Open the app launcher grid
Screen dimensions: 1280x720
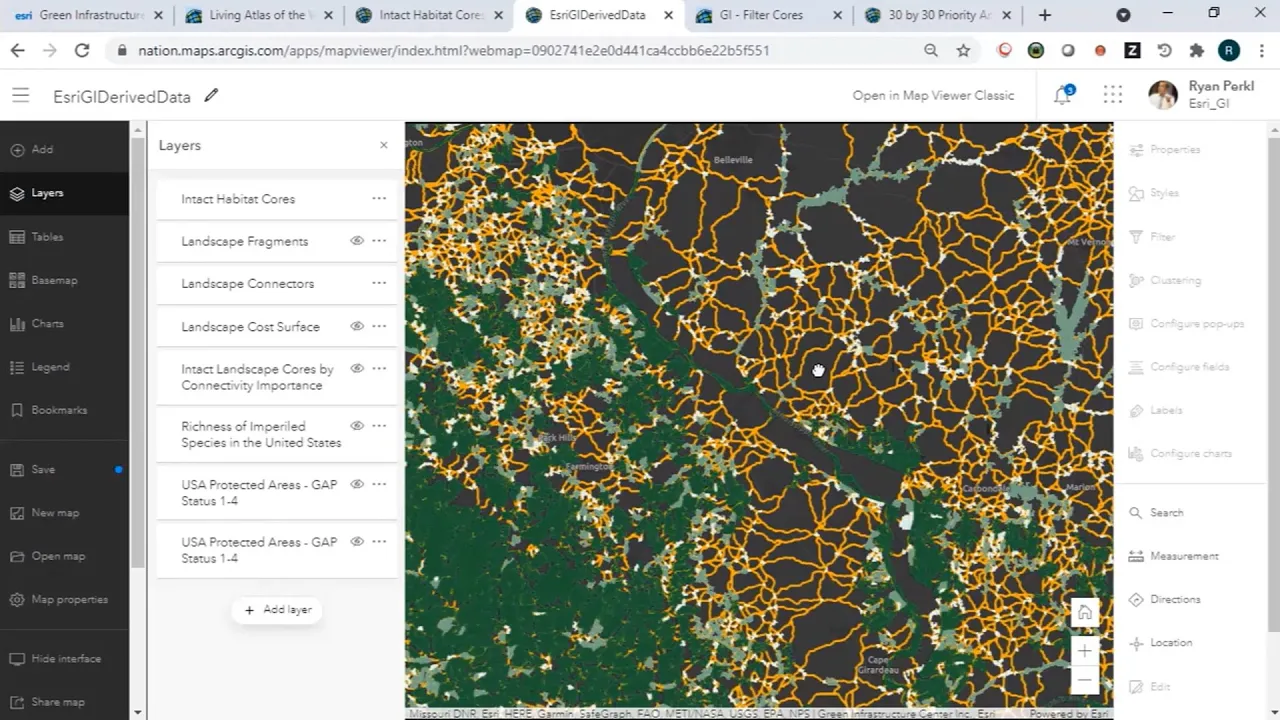(x=1112, y=95)
